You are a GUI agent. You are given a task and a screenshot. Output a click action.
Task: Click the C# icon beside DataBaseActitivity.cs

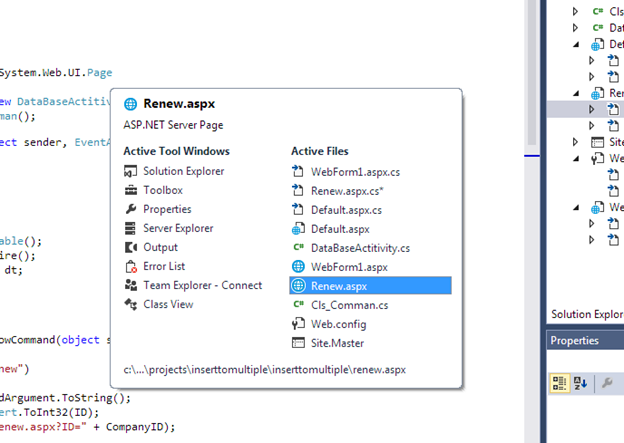tap(298, 248)
